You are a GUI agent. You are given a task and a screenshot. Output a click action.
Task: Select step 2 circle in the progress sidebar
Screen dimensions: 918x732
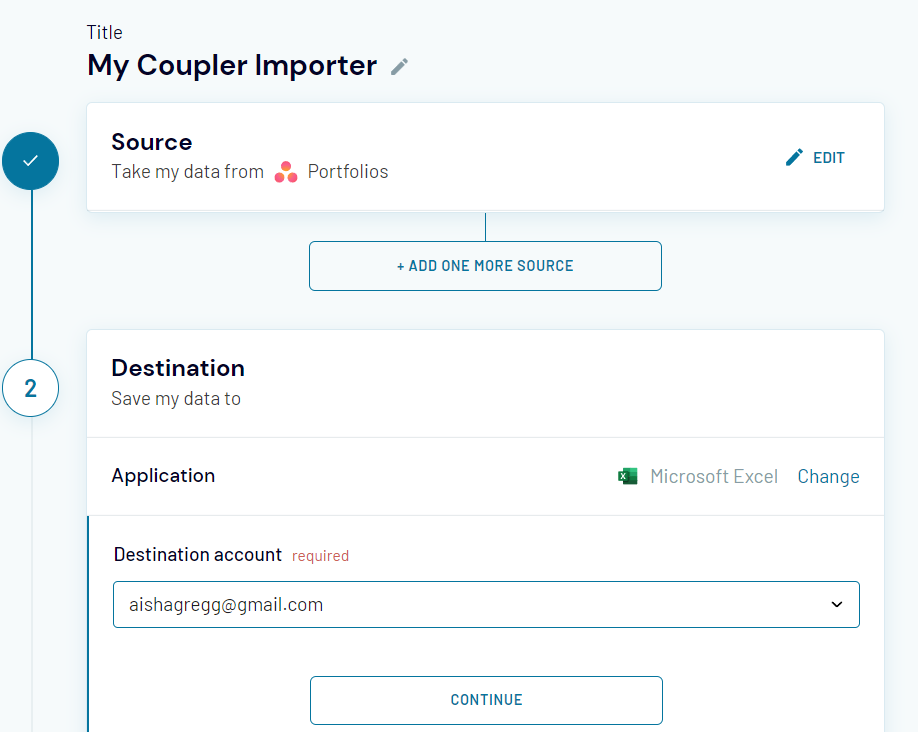(x=31, y=388)
